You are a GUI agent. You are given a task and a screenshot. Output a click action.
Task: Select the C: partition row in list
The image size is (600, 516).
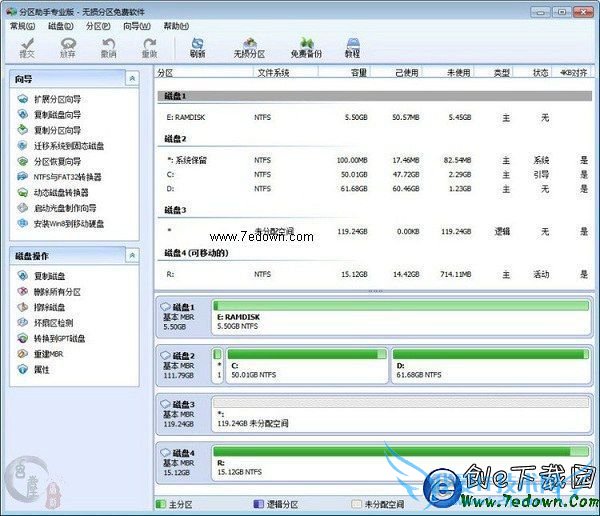pyautogui.click(x=375, y=175)
